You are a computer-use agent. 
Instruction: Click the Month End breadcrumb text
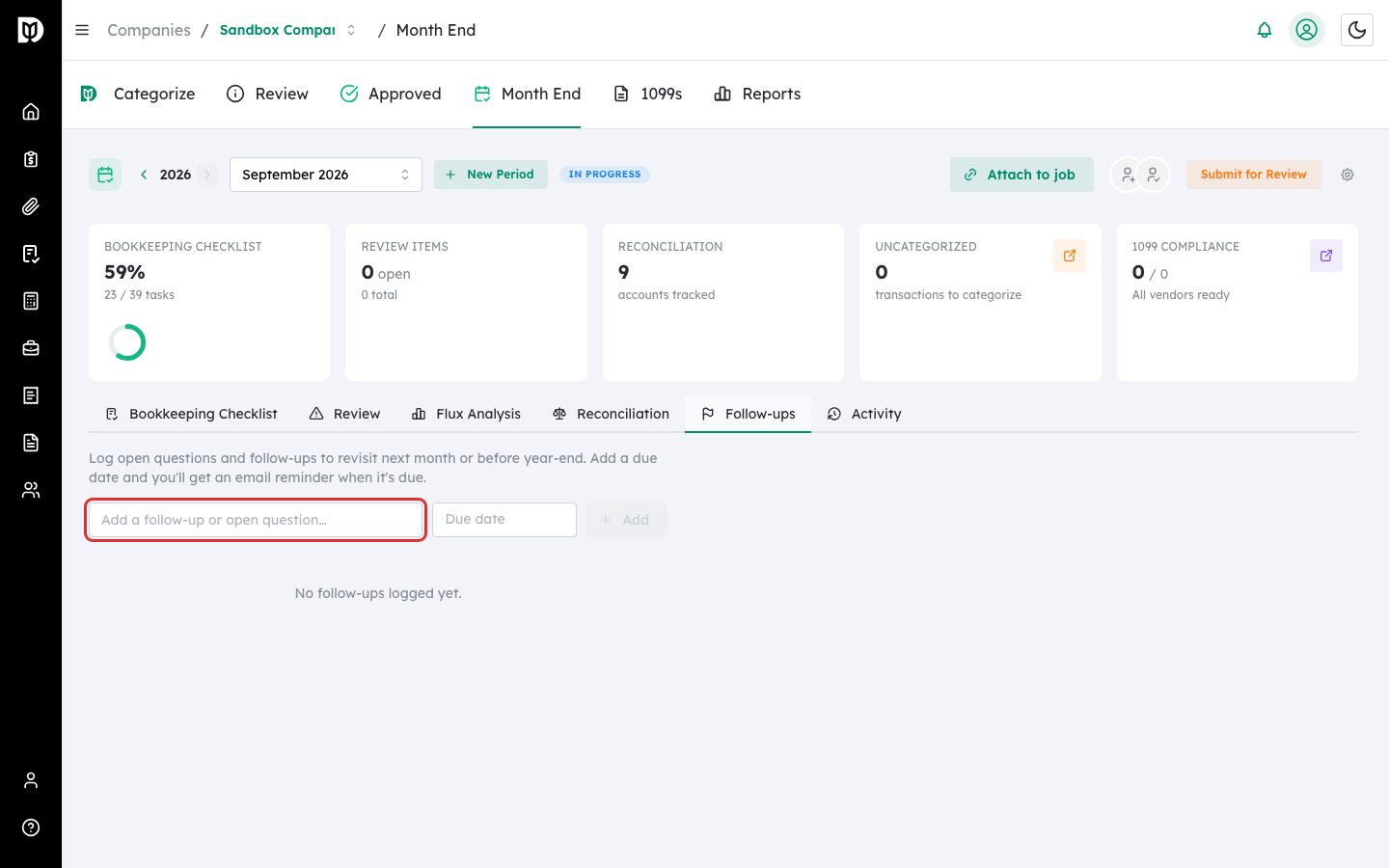click(x=436, y=30)
